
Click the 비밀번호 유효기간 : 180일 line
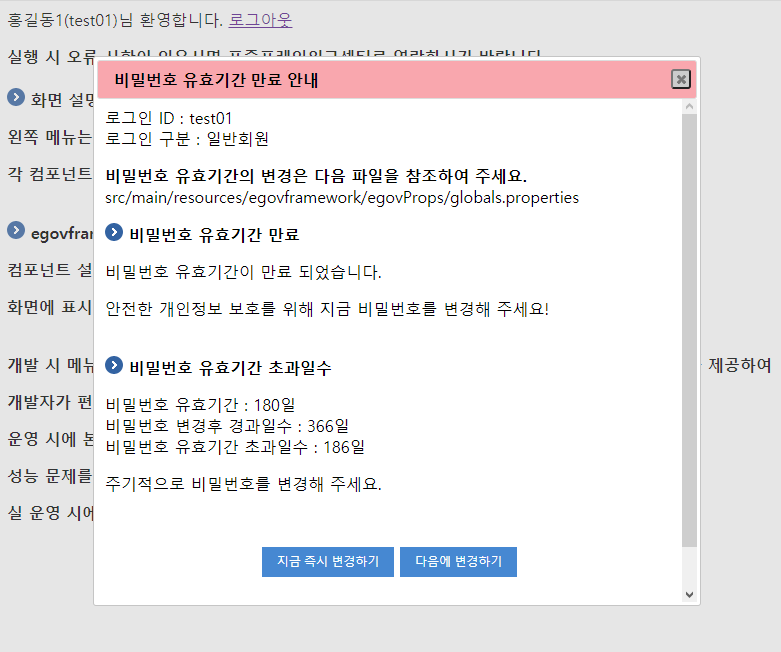(200, 405)
